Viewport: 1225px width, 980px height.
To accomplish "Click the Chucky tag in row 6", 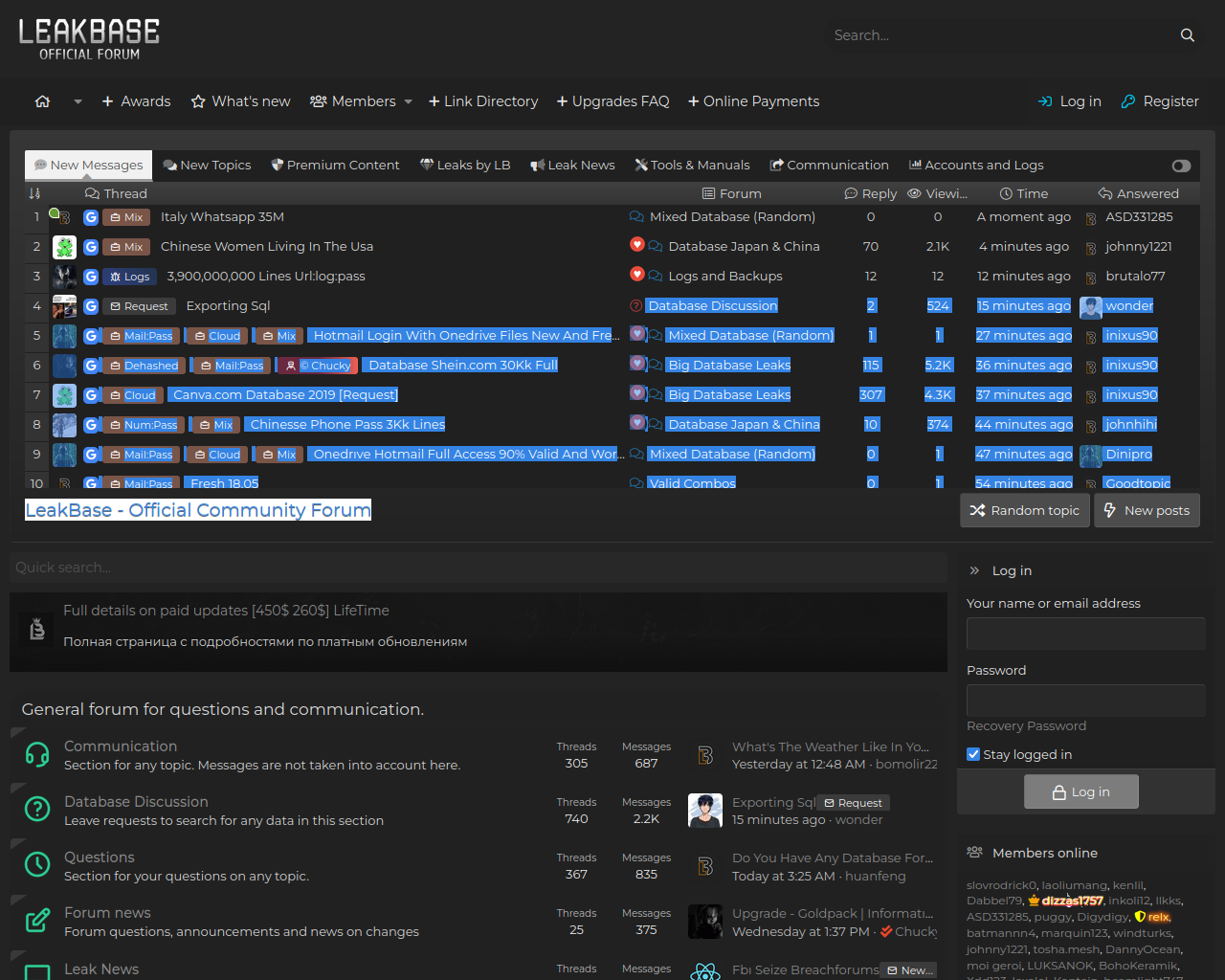I will click(x=319, y=366).
